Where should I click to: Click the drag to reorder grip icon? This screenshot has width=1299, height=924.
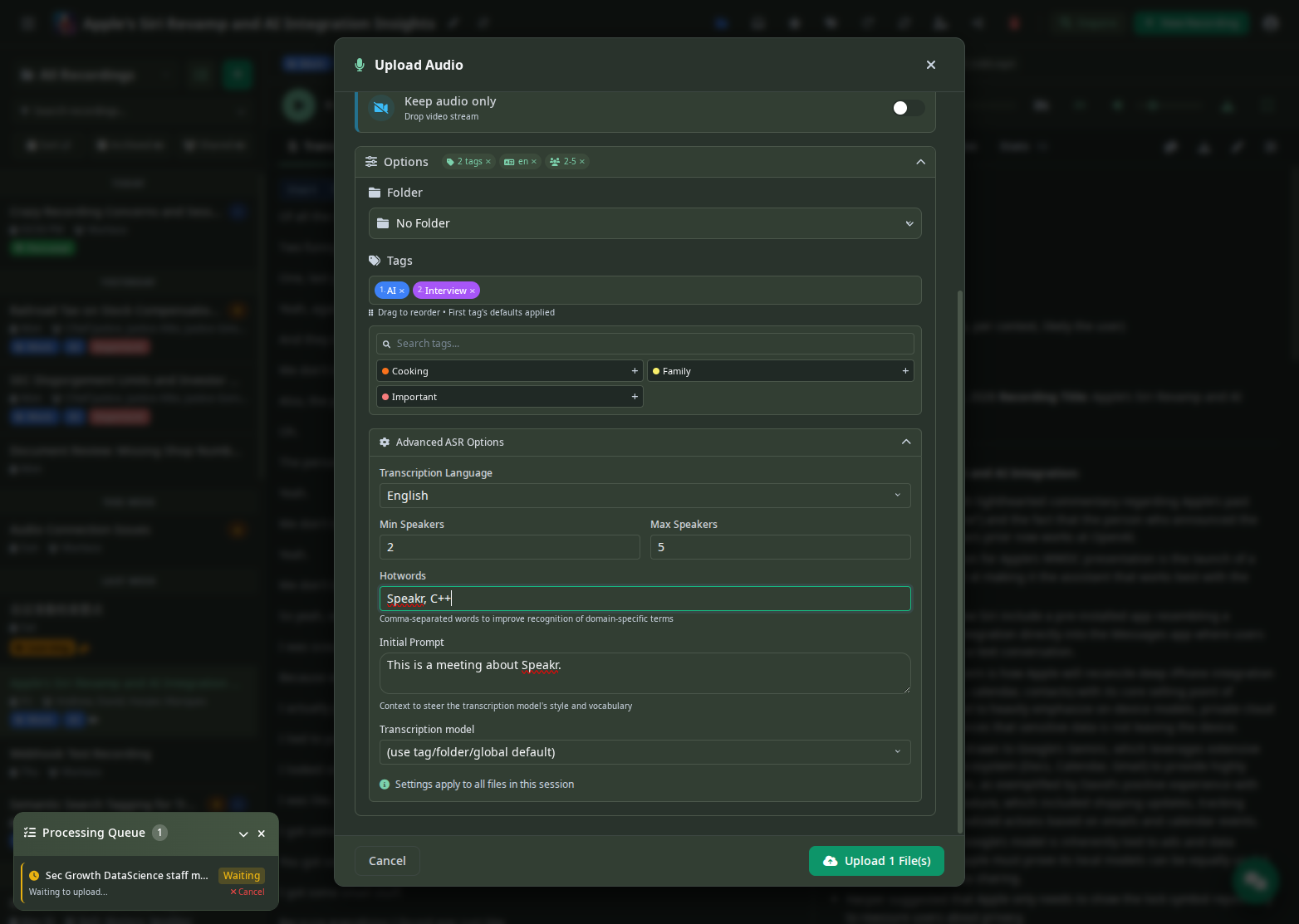tap(371, 313)
